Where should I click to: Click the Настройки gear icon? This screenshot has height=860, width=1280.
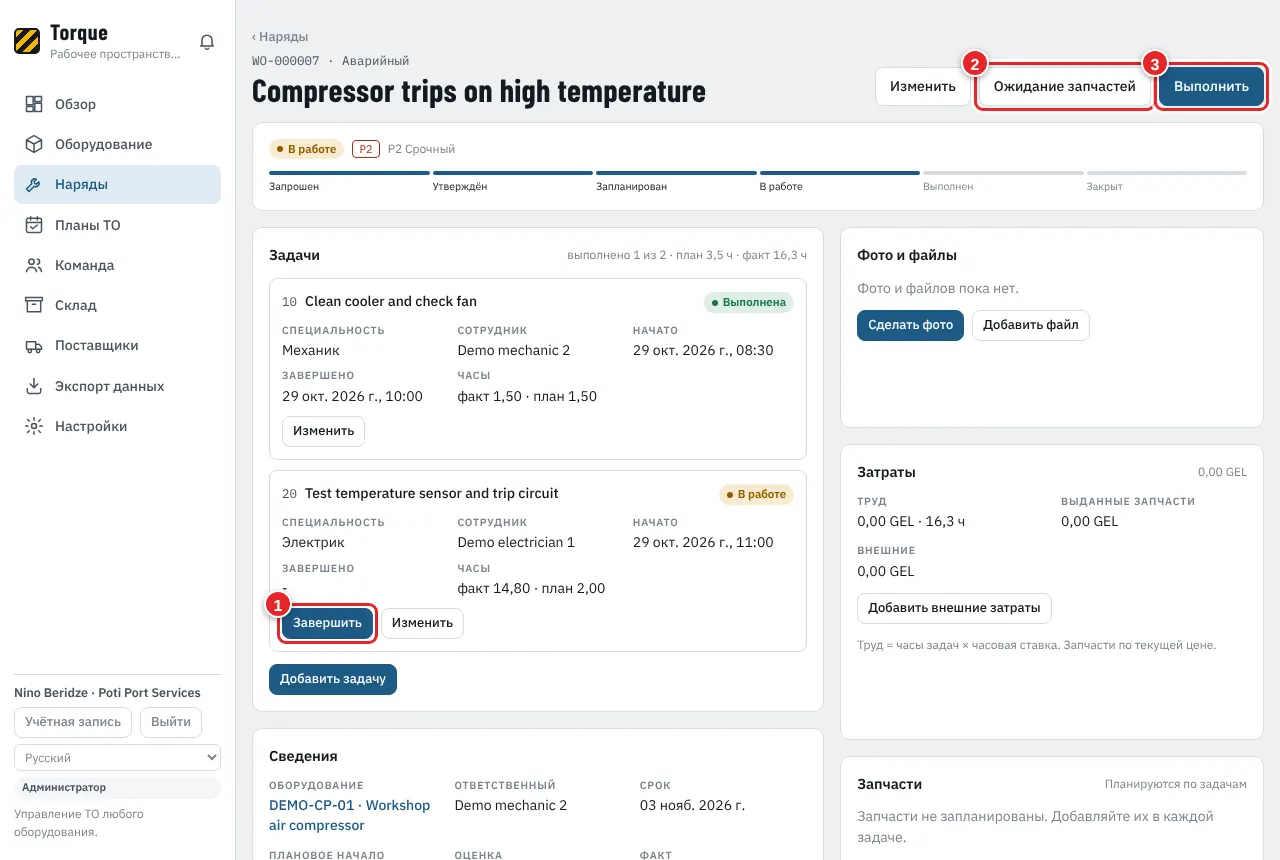[34, 426]
